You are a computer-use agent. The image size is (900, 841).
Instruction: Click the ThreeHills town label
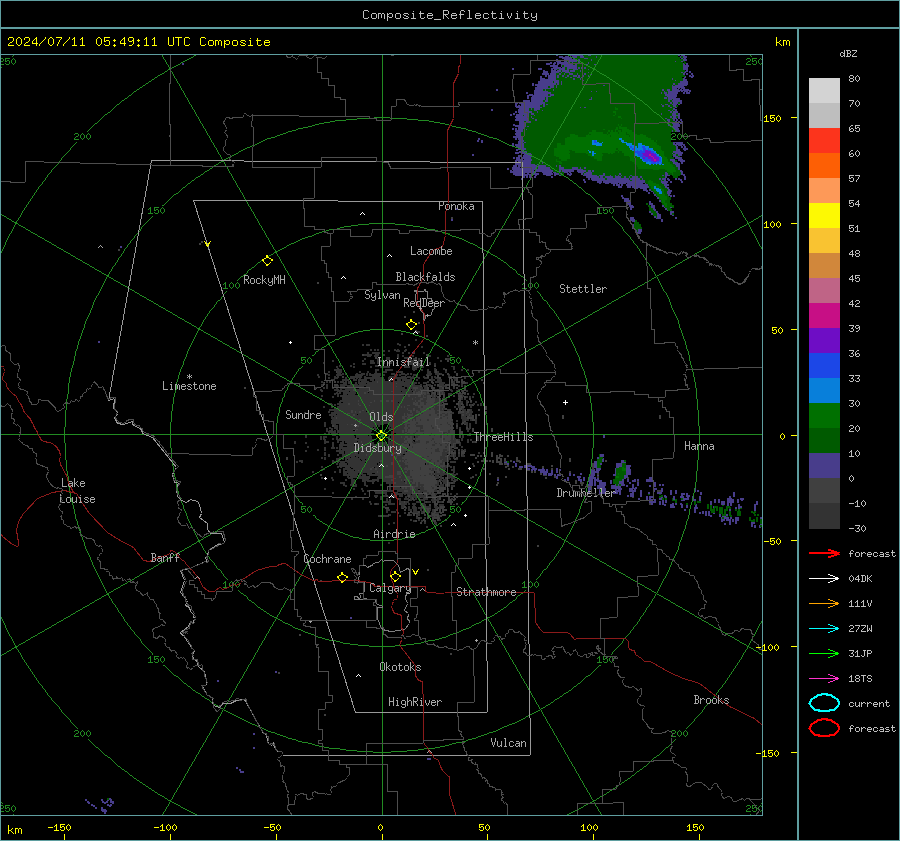[x=503, y=437]
